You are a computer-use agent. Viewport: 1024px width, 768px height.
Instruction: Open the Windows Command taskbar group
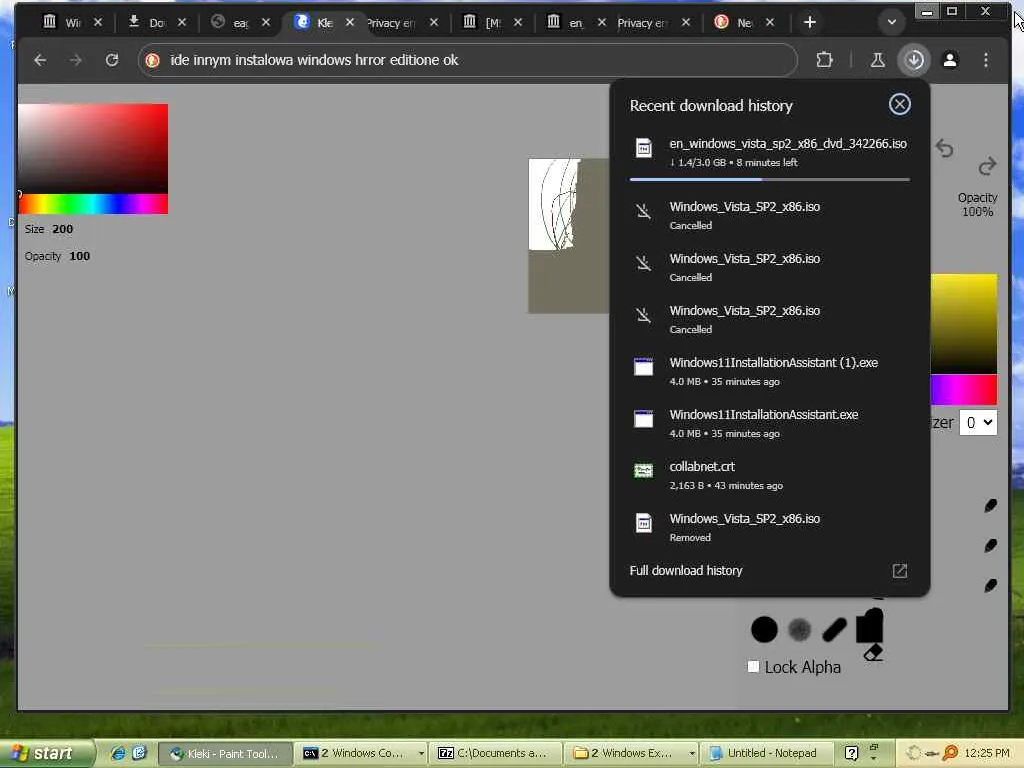362,753
